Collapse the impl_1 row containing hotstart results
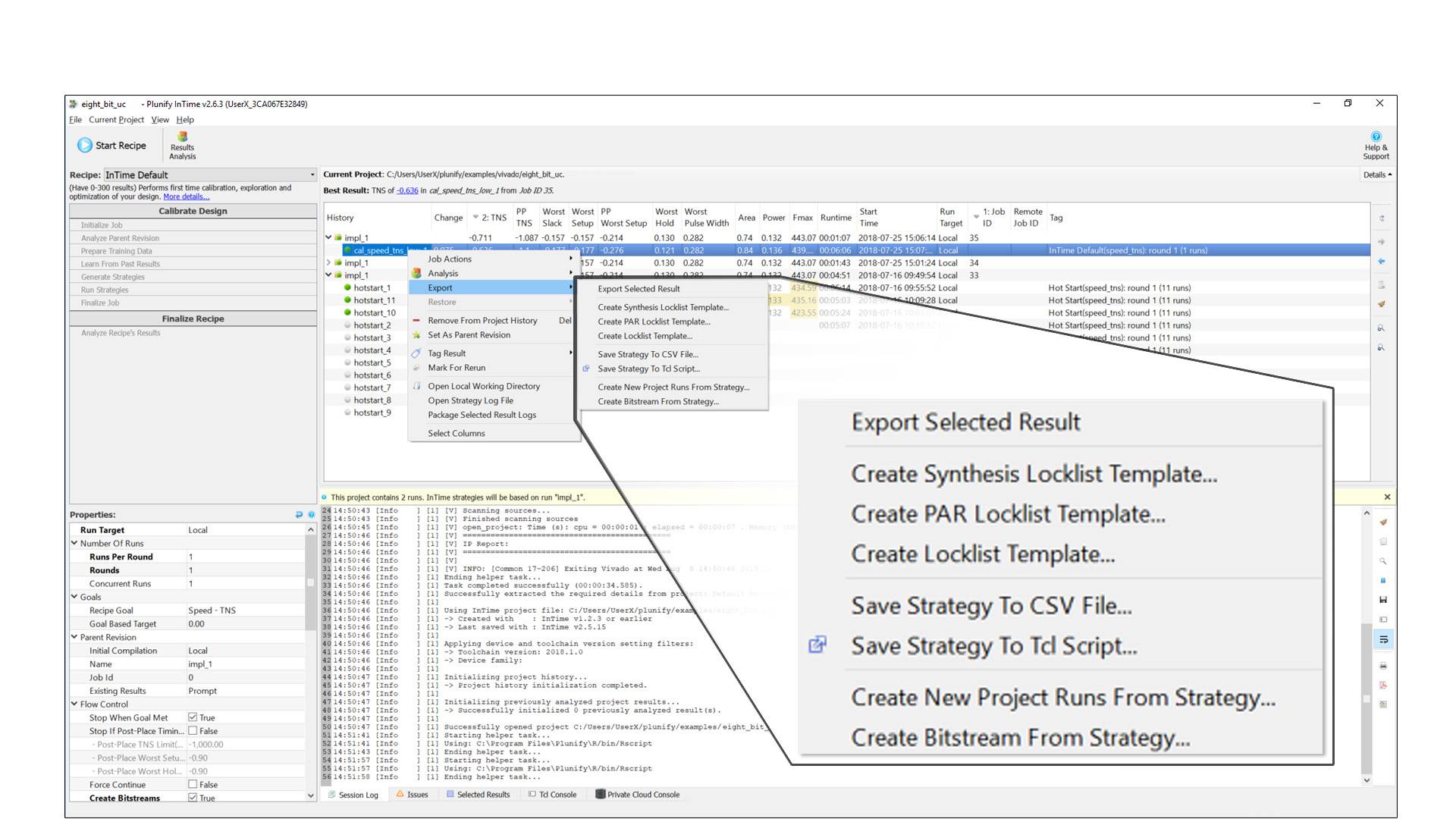 pyautogui.click(x=328, y=275)
